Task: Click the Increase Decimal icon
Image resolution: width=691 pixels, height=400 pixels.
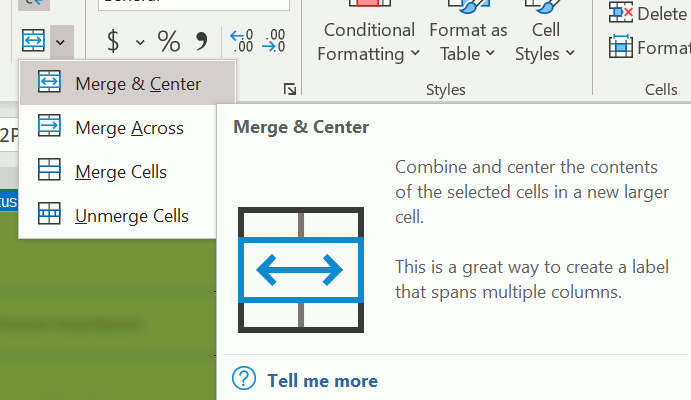Action: [x=242, y=41]
